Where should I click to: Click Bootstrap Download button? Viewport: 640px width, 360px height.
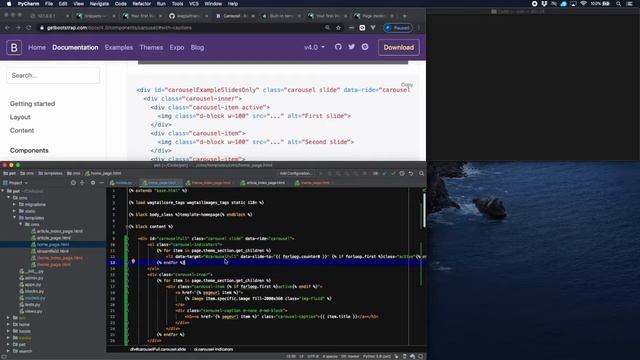pos(398,47)
